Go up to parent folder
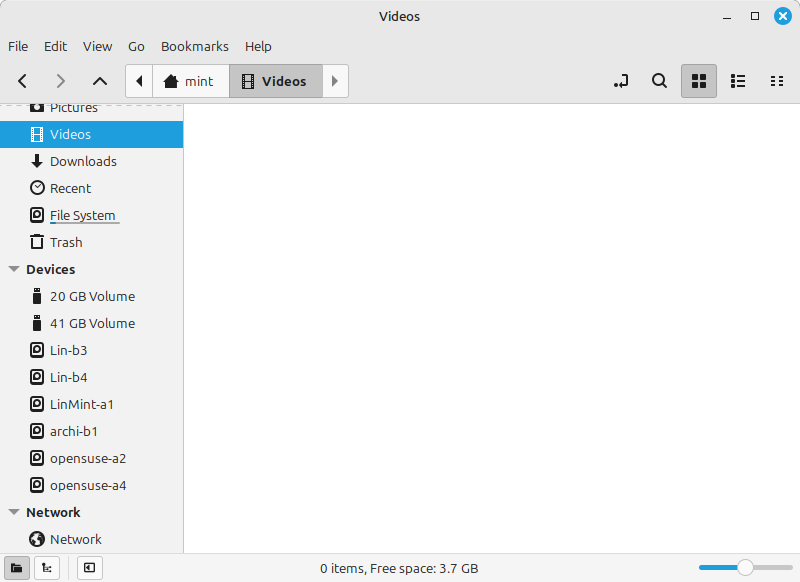The image size is (800, 582). [x=100, y=81]
